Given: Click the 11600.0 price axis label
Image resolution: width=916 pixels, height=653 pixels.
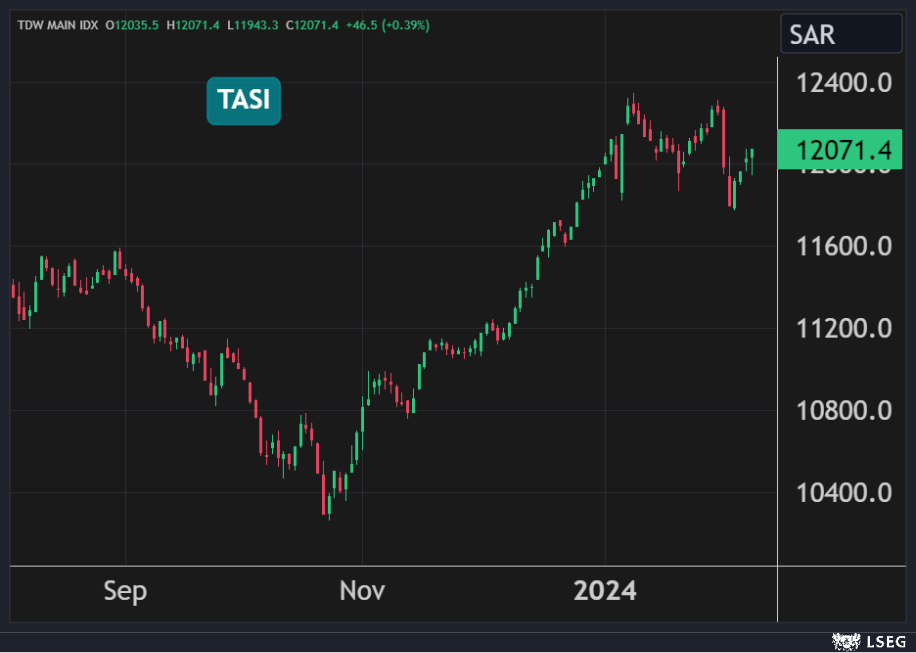Looking at the screenshot, I should 844,246.
